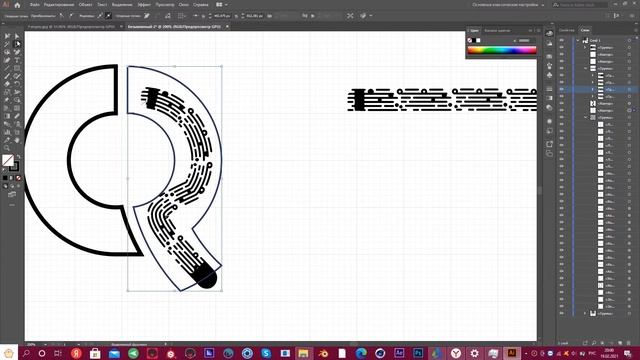Viewport: 640px width, 360px height.
Task: Switch to the Свойства panel tab
Action: tap(567, 30)
